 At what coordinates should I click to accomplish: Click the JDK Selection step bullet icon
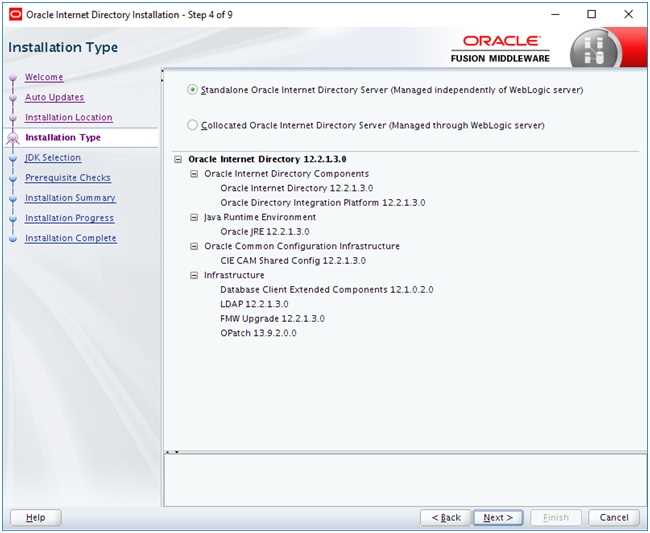coord(13,158)
